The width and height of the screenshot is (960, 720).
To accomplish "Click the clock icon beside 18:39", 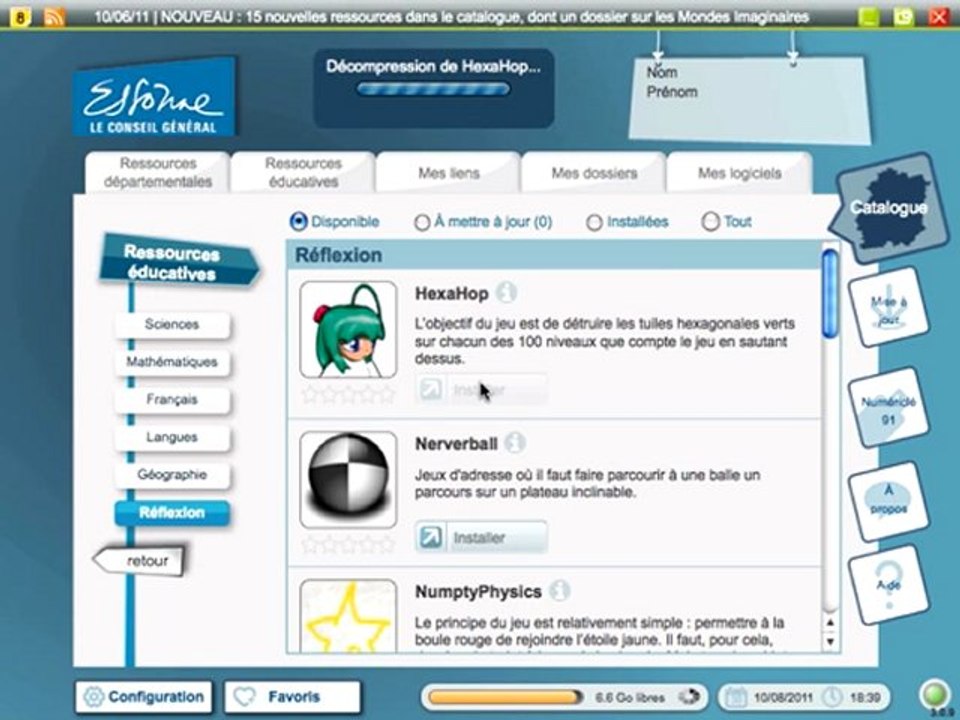I will point(832,697).
